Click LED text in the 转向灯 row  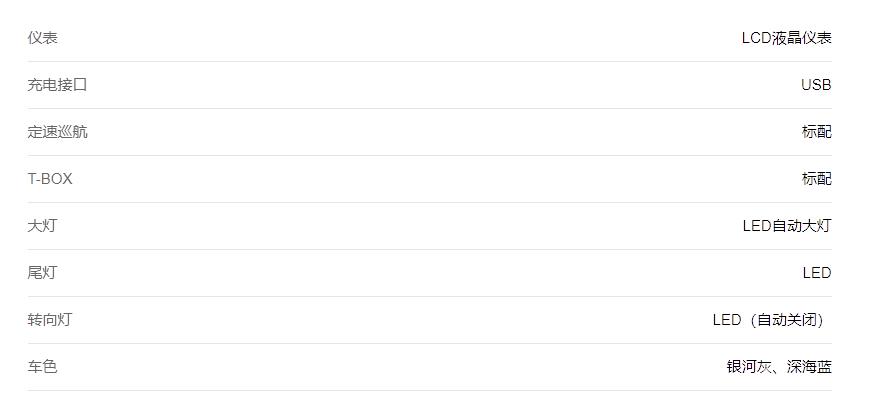[727, 320]
